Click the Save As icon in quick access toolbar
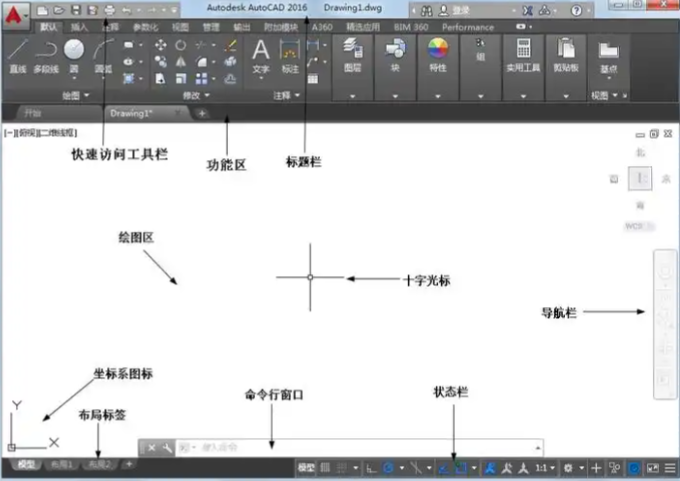 (x=92, y=10)
